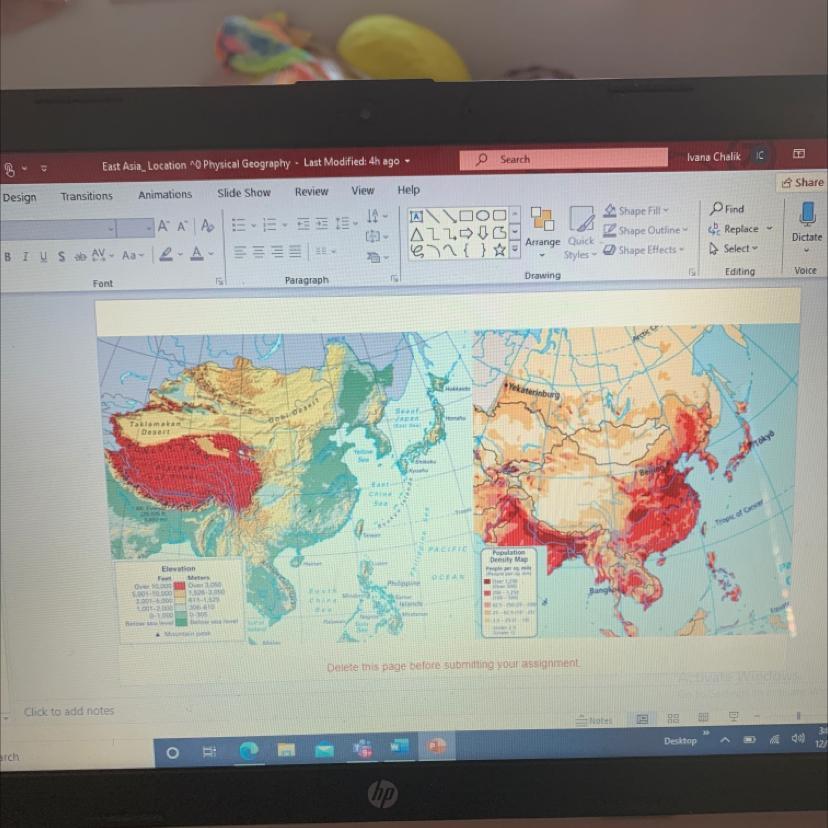The image size is (828, 828).
Task: Toggle Bold formatting
Action: (7, 257)
